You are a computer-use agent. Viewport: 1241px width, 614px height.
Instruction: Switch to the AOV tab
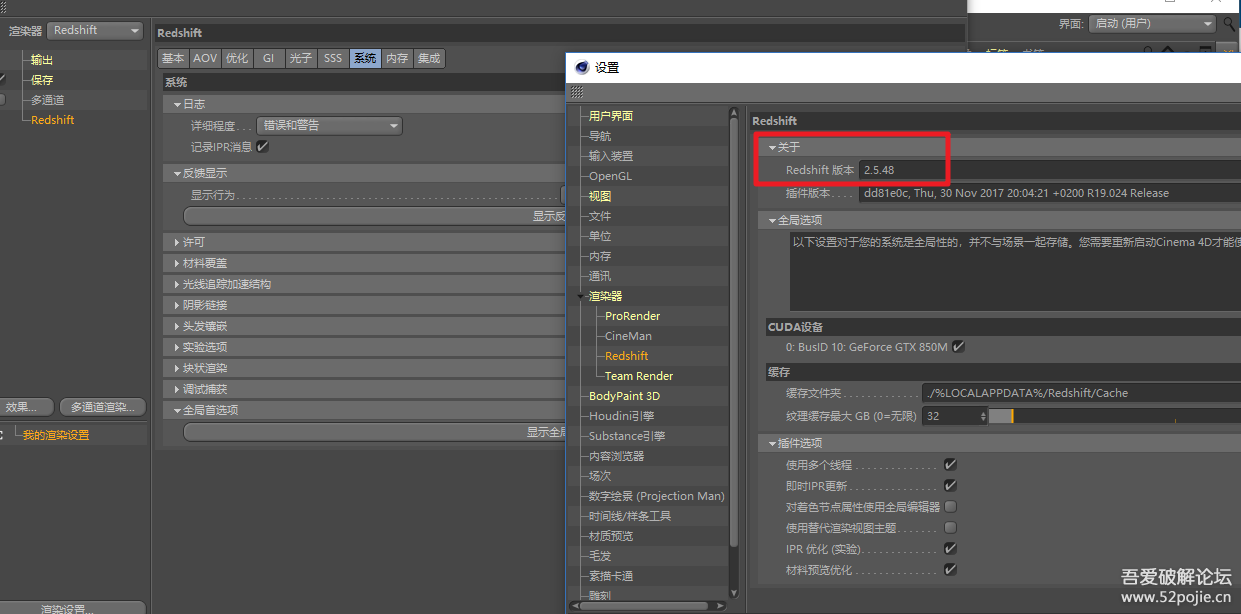[205, 59]
